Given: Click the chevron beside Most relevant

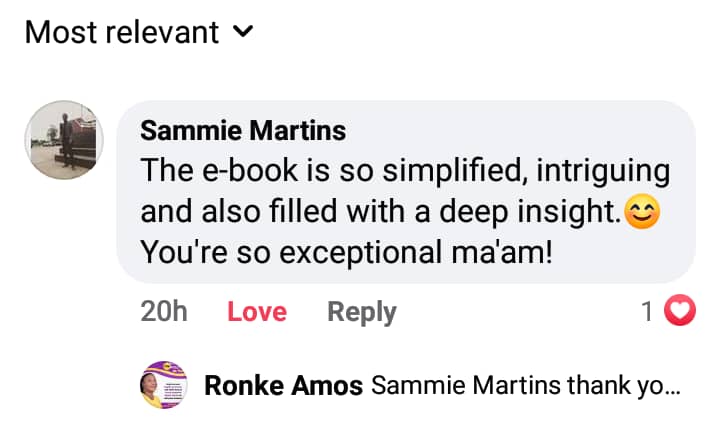Looking at the screenshot, I should (242, 32).
